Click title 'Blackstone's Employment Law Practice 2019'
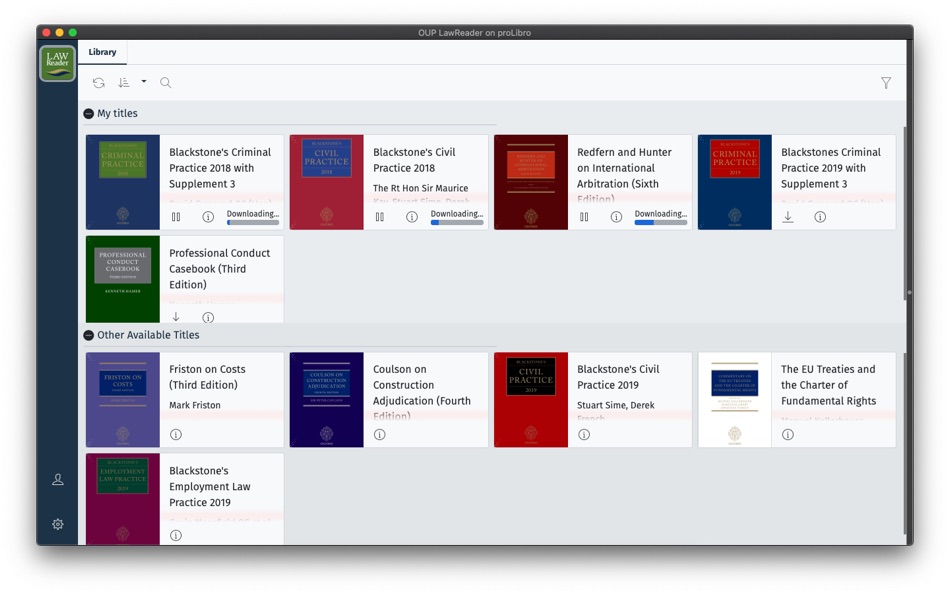 [210, 486]
